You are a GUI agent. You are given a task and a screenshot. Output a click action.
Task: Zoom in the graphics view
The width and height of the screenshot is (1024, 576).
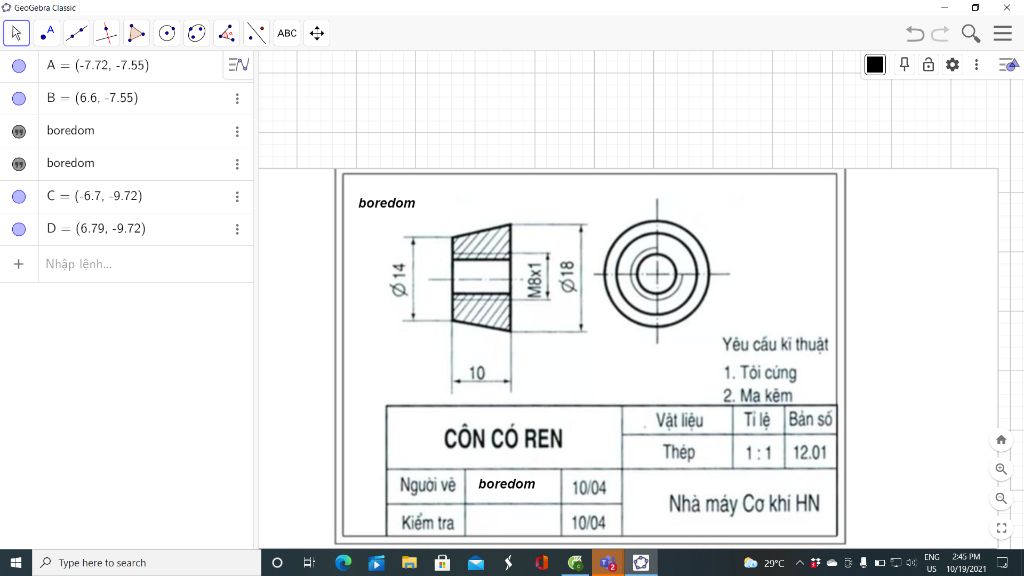pos(1000,469)
